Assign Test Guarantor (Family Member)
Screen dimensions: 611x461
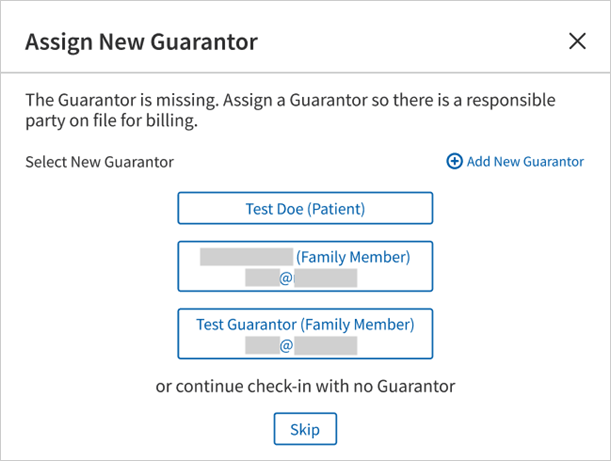pyautogui.click(x=305, y=334)
